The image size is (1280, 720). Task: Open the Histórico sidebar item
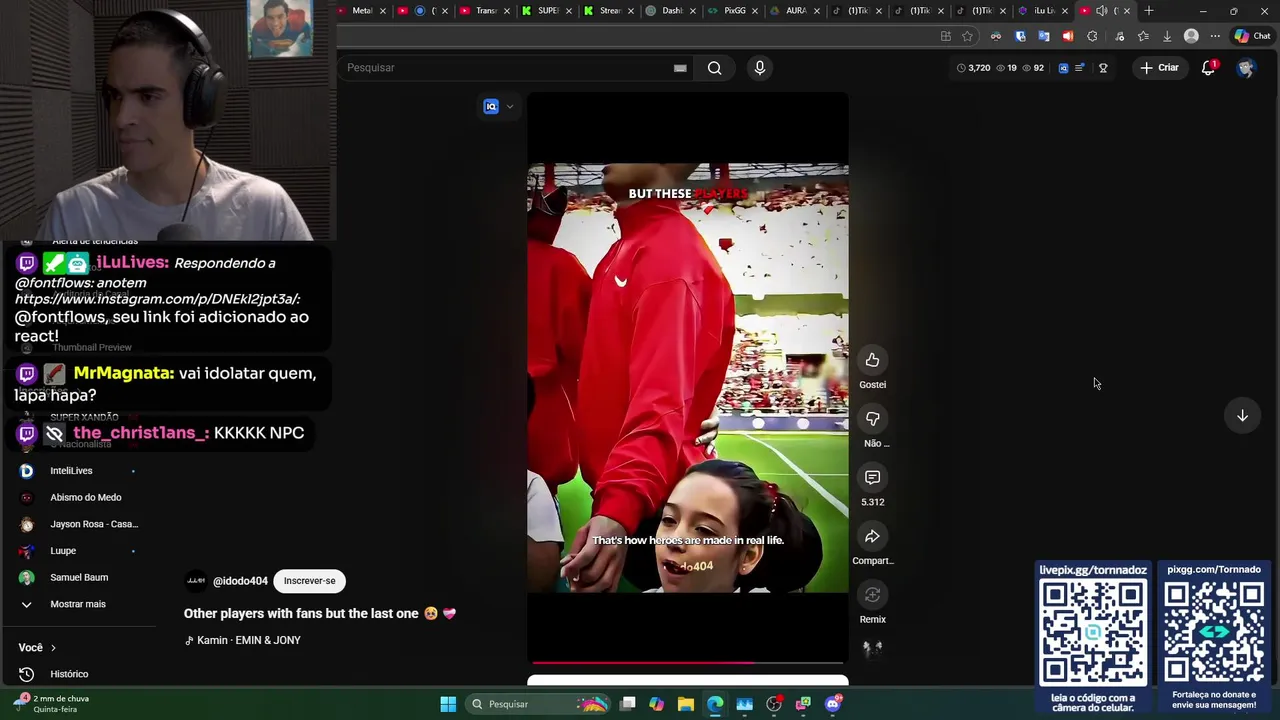tap(69, 674)
